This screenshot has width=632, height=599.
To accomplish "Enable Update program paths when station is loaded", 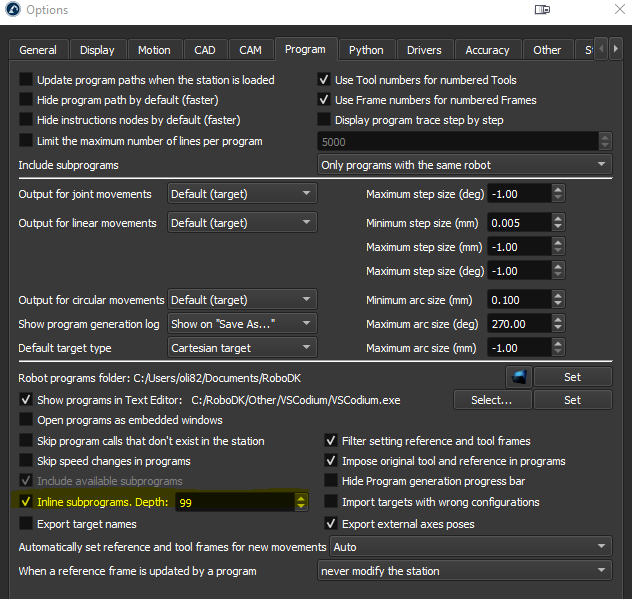I will 26,80.
